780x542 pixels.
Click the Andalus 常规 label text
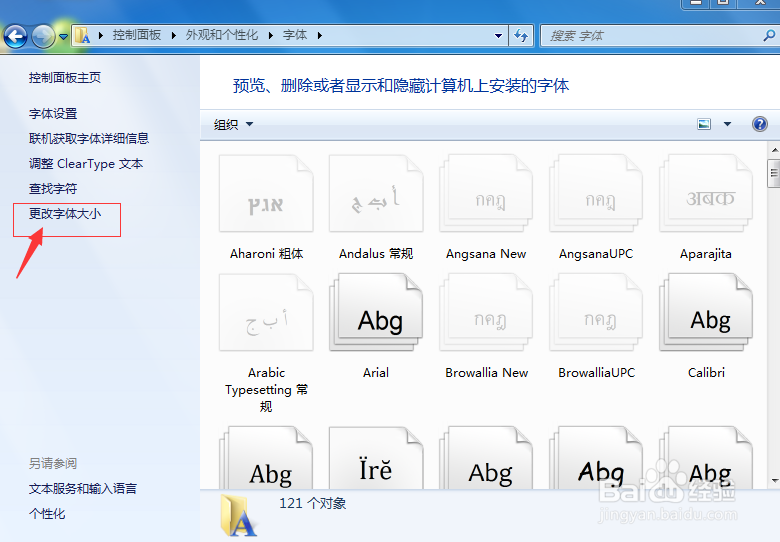point(376,254)
